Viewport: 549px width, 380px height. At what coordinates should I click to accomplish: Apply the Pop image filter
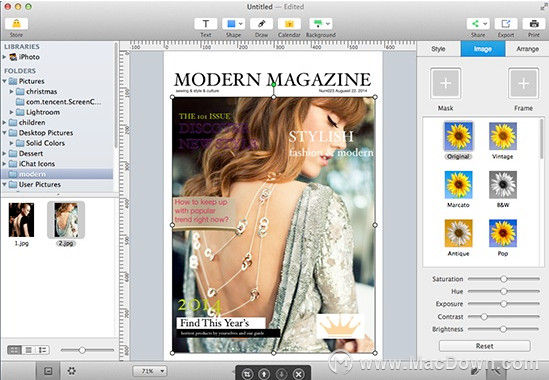[503, 233]
